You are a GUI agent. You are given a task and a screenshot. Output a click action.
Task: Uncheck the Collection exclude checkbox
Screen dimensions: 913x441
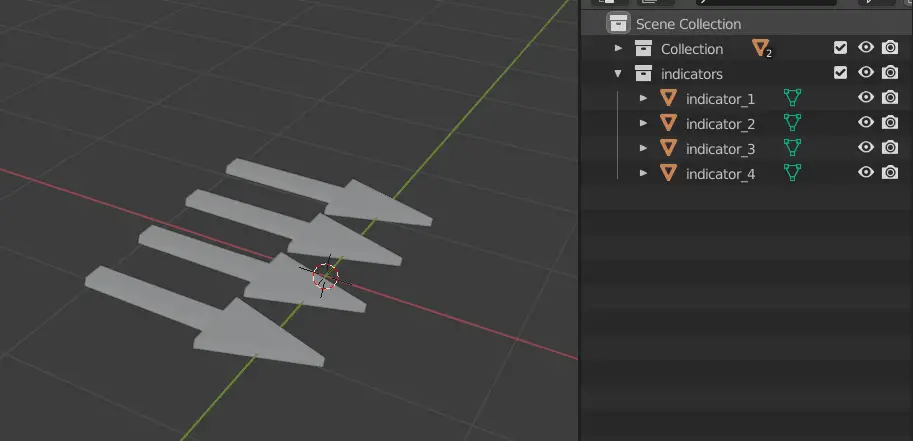840,48
